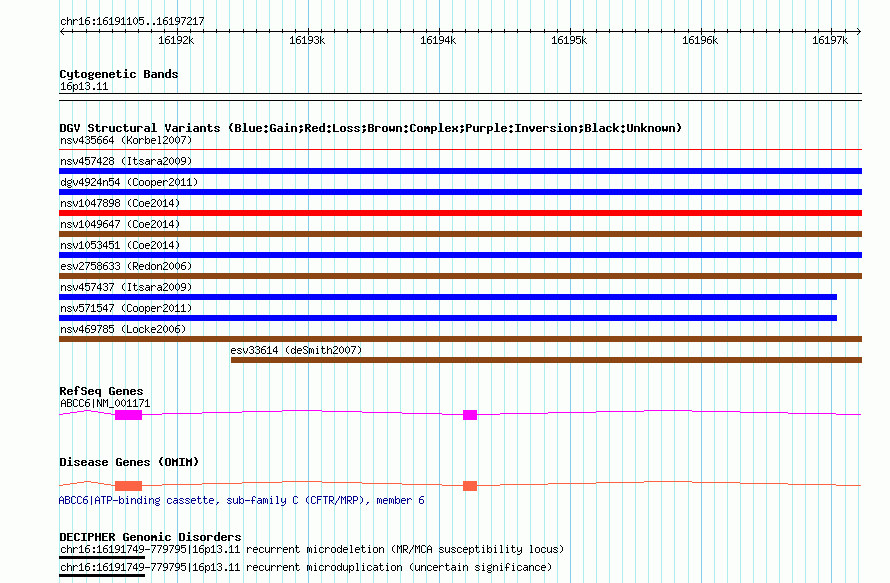The width and height of the screenshot is (890, 583).
Task: Click the nsv1049647 (Coe2014) label
Action: (120, 224)
